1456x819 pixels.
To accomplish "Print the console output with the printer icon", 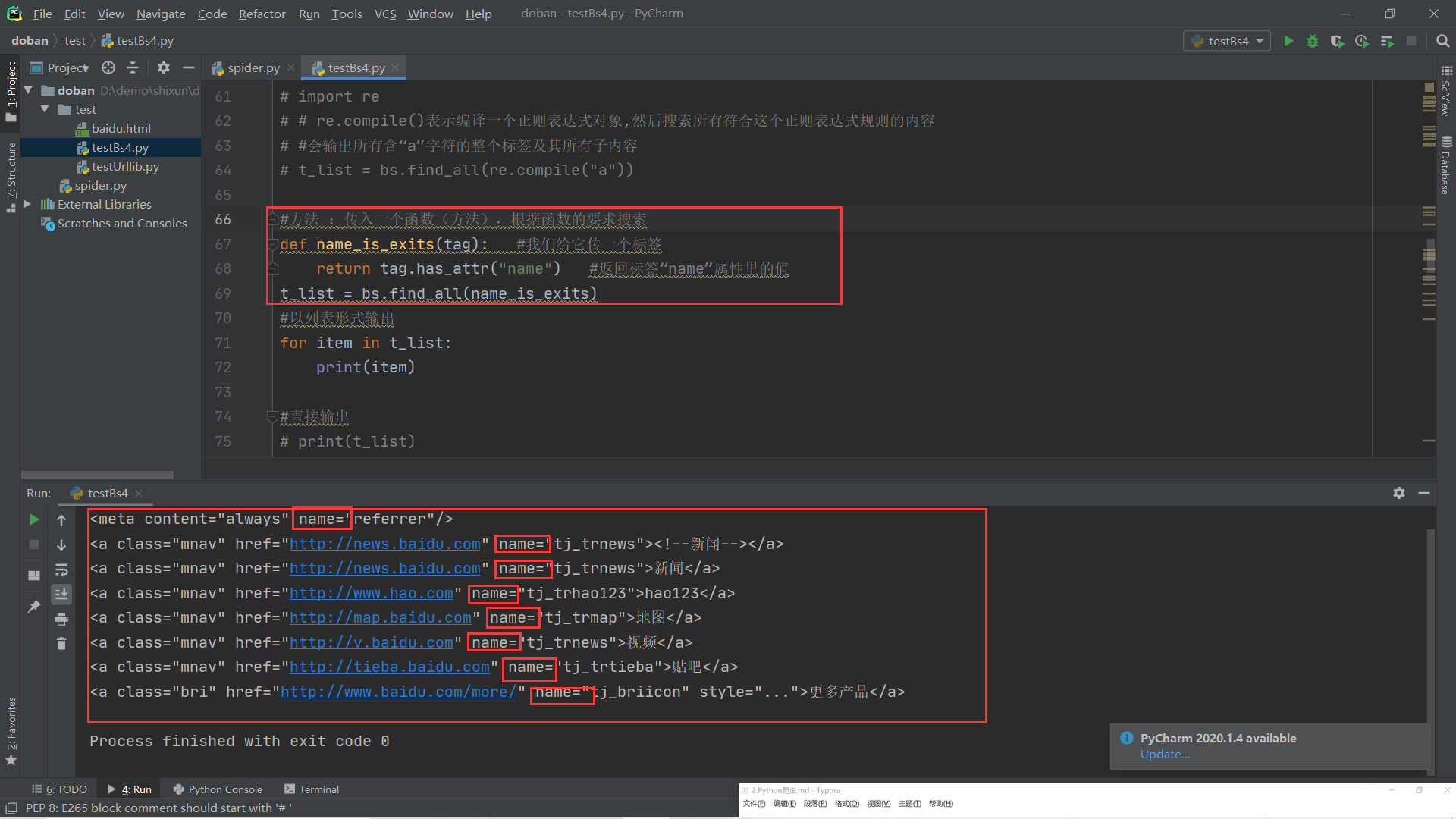I will (61, 620).
